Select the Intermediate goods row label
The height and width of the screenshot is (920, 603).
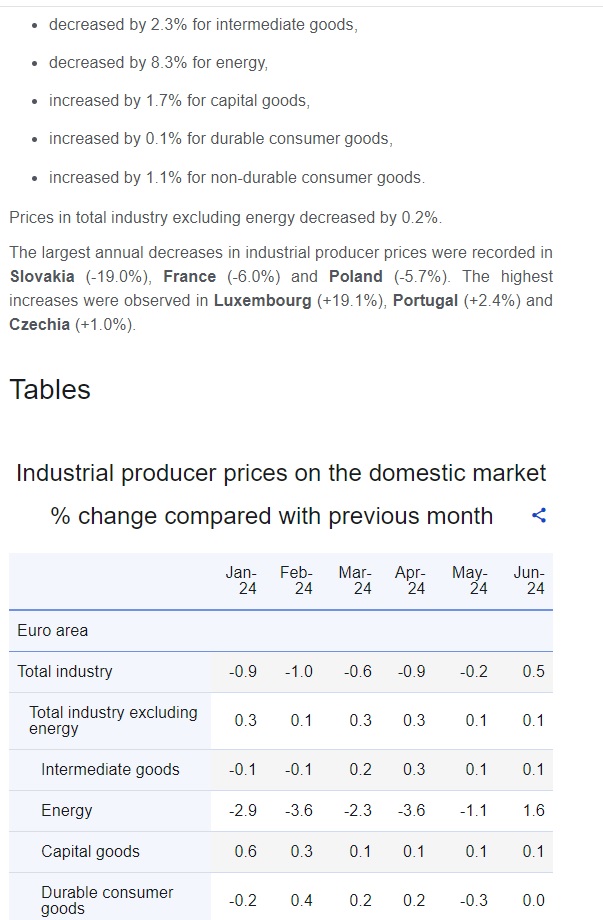(110, 770)
